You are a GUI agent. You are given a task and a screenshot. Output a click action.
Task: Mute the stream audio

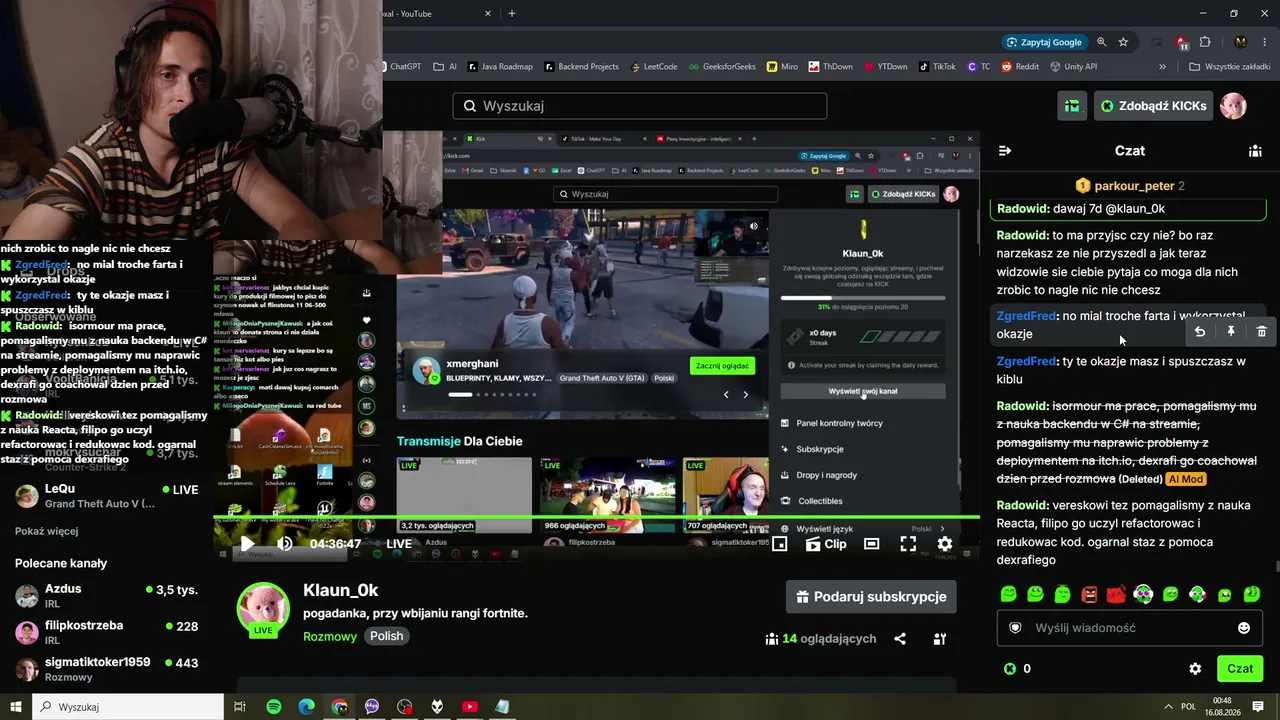285,544
